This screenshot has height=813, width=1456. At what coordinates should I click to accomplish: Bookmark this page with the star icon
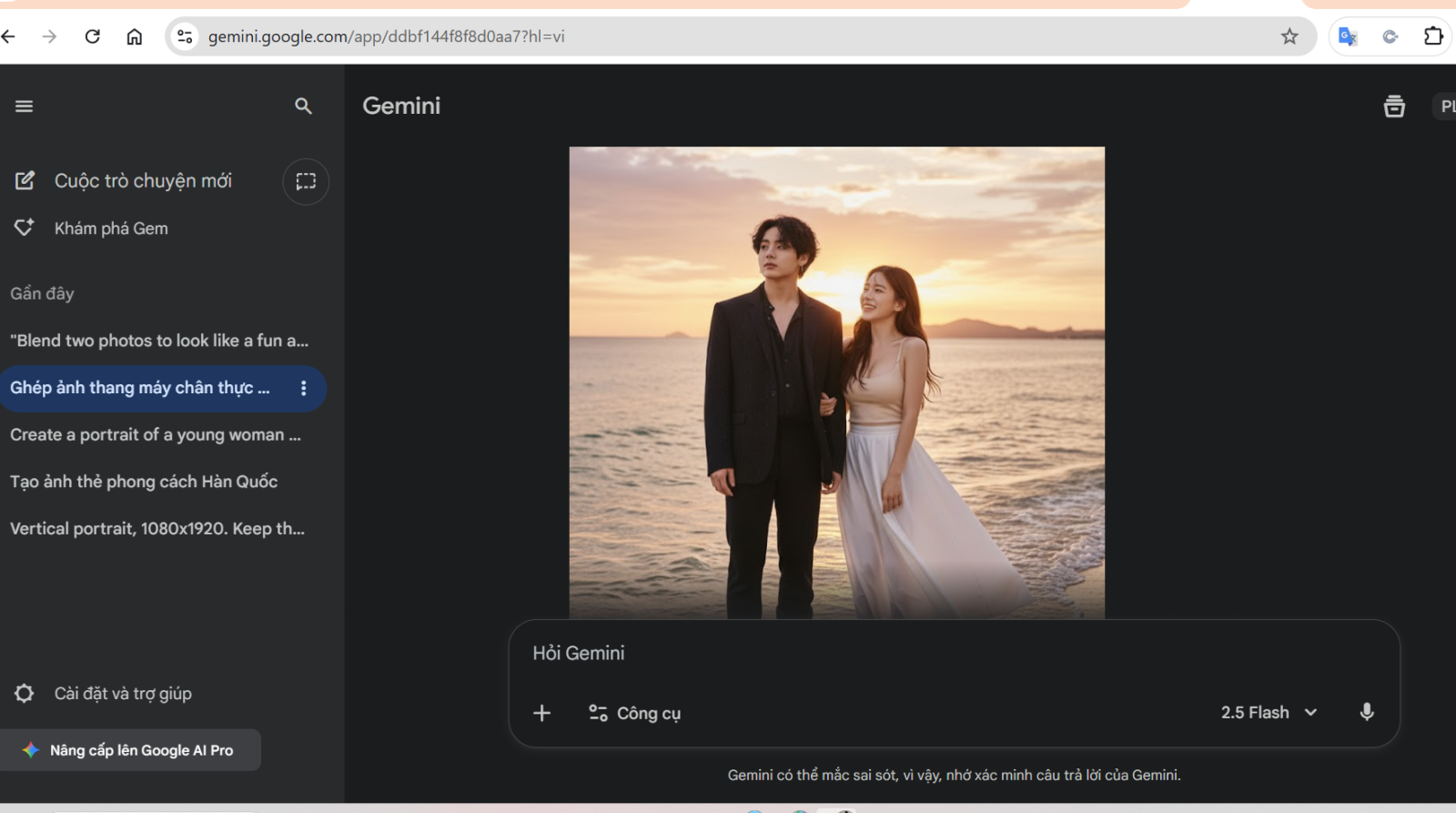tap(1289, 36)
